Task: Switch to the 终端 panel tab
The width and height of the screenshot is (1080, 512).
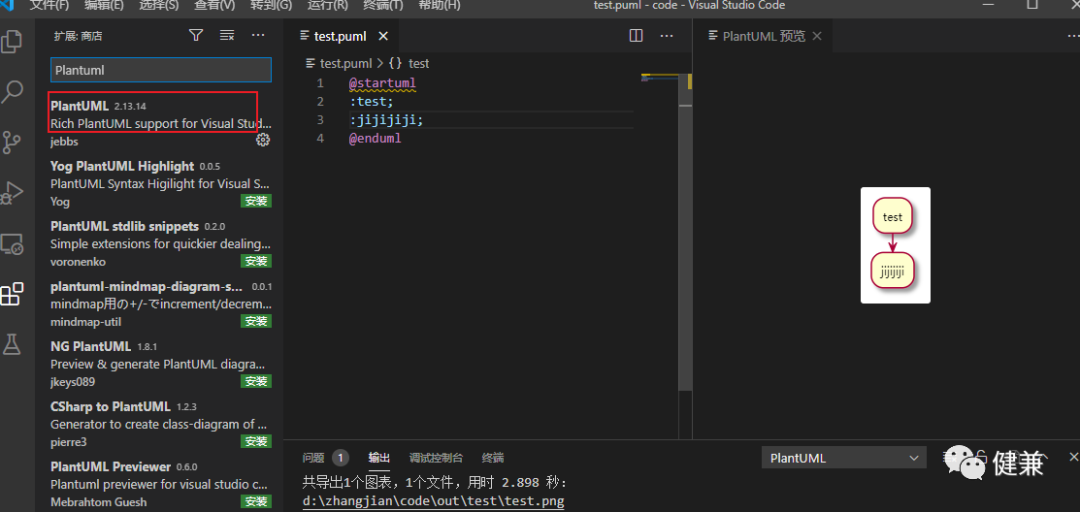Action: (x=492, y=458)
